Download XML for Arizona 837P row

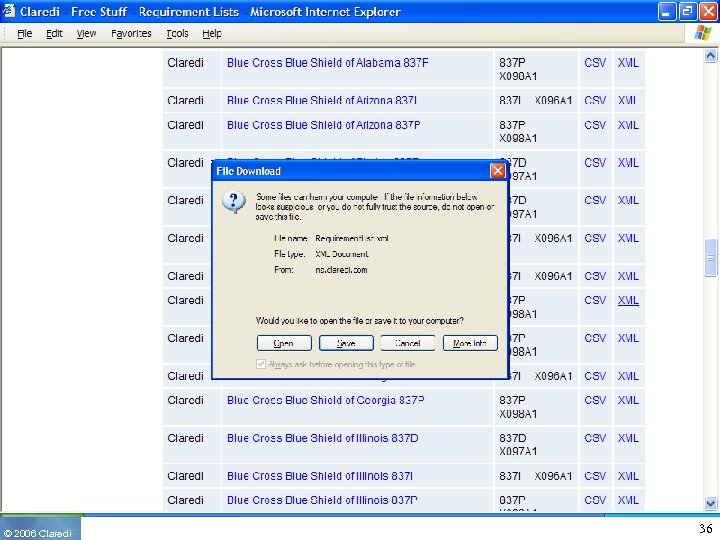pos(628,125)
